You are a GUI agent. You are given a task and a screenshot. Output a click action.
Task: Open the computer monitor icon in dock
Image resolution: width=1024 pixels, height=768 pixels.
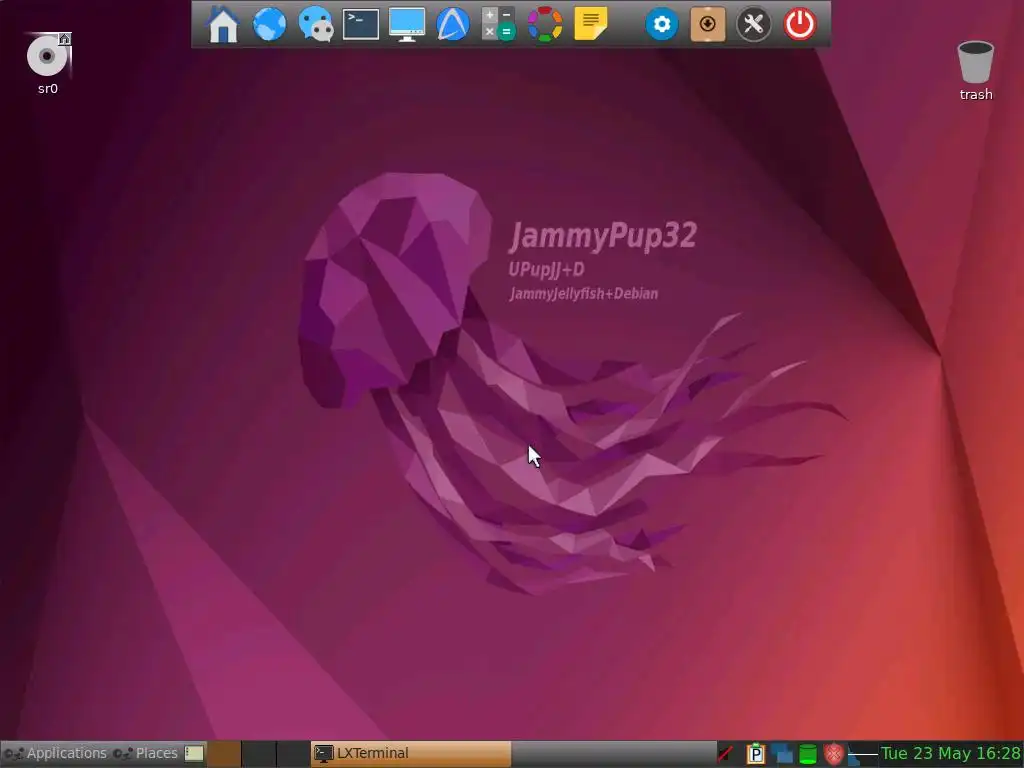(407, 25)
